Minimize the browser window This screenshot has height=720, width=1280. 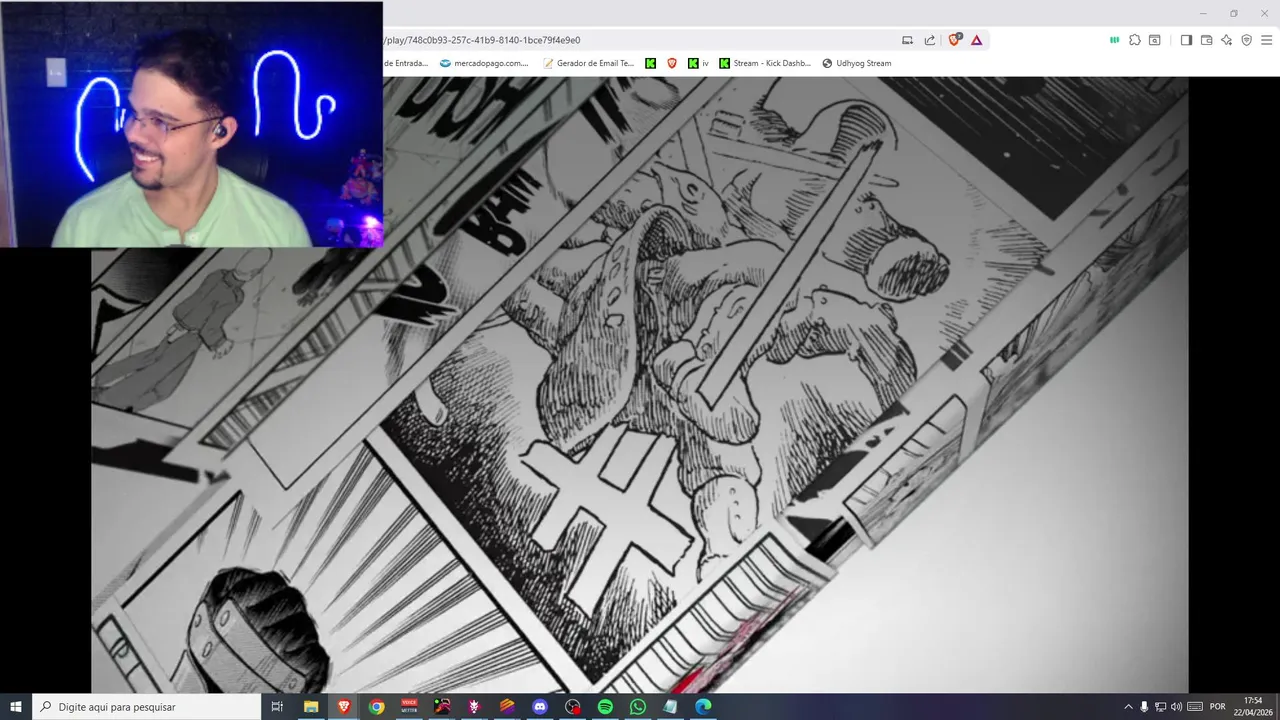(x=1205, y=13)
